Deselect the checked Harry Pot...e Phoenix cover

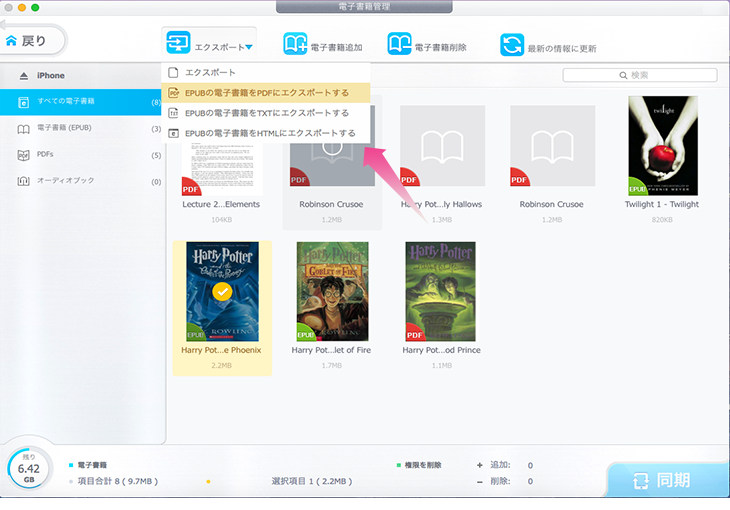pos(222,292)
